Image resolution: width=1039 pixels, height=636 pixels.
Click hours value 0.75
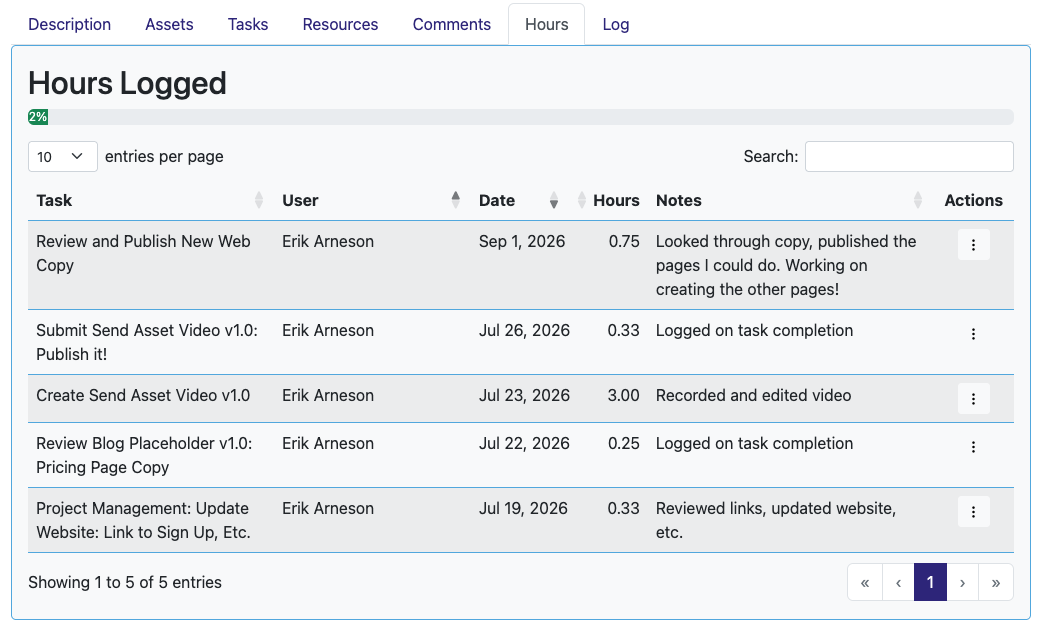click(624, 241)
